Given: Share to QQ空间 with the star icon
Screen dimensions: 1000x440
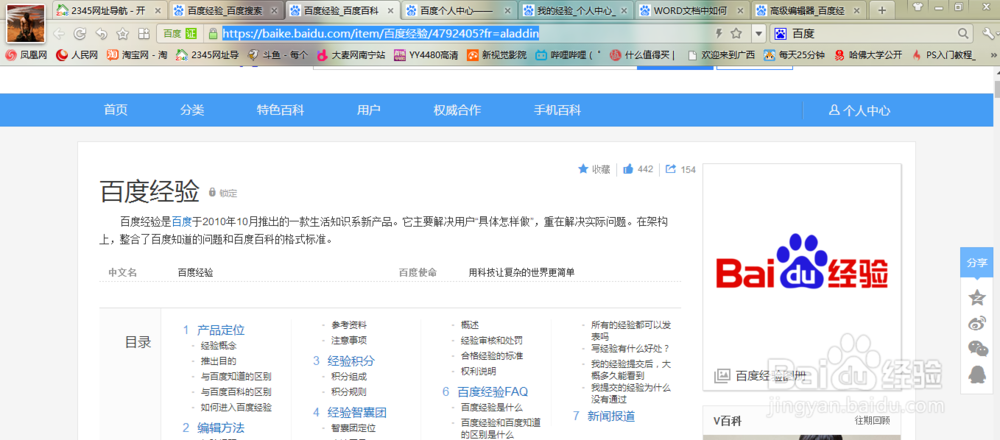Looking at the screenshot, I should (976, 297).
